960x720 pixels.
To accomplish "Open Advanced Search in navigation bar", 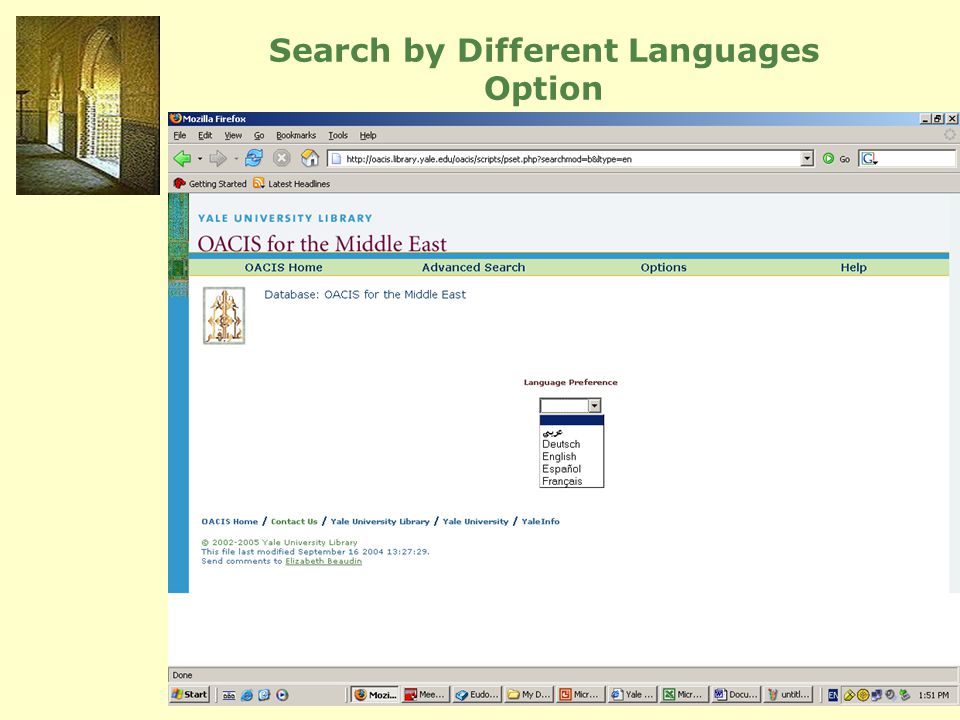I will (473, 268).
